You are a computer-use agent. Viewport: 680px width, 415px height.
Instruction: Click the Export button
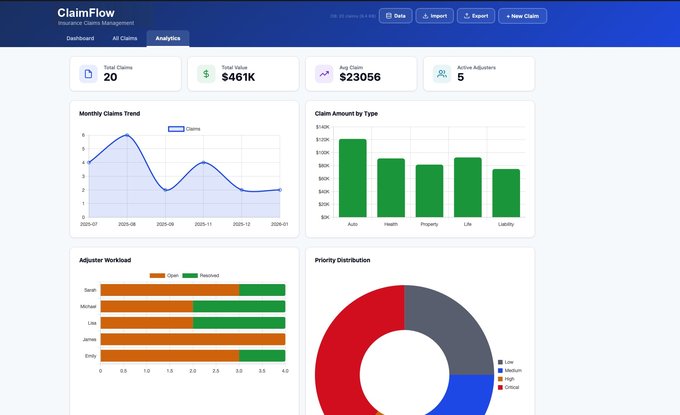[x=476, y=16]
